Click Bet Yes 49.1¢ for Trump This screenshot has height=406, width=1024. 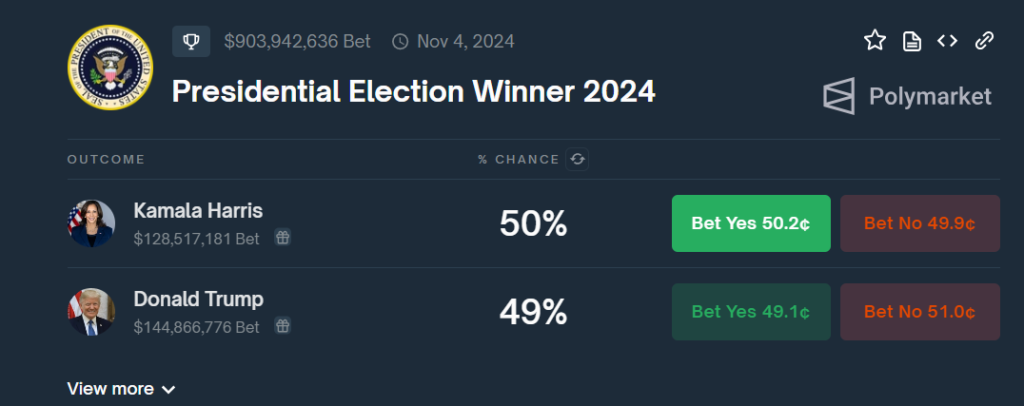[x=751, y=311]
